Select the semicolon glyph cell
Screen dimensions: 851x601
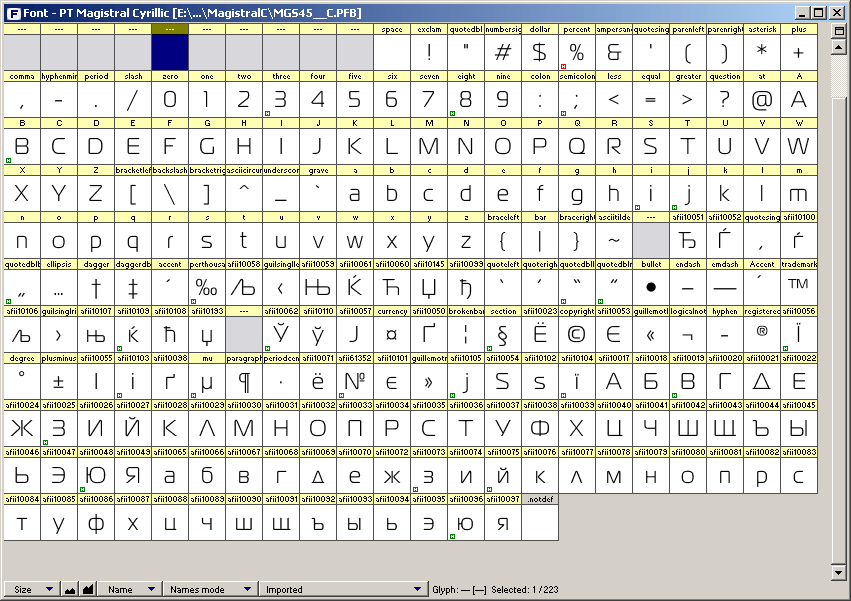click(577, 99)
